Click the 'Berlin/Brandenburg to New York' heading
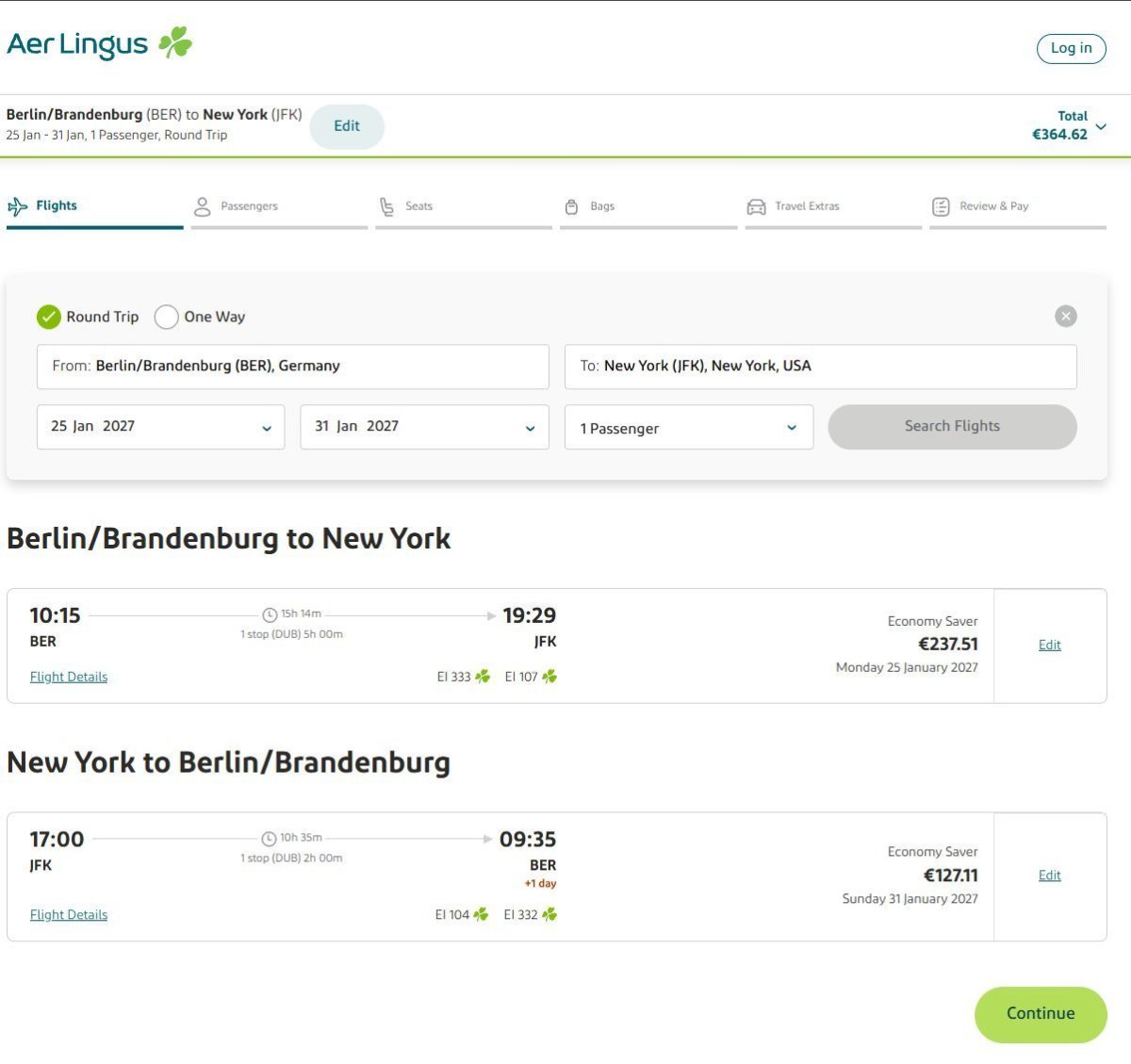This screenshot has height=1064, width=1131. 229,539
